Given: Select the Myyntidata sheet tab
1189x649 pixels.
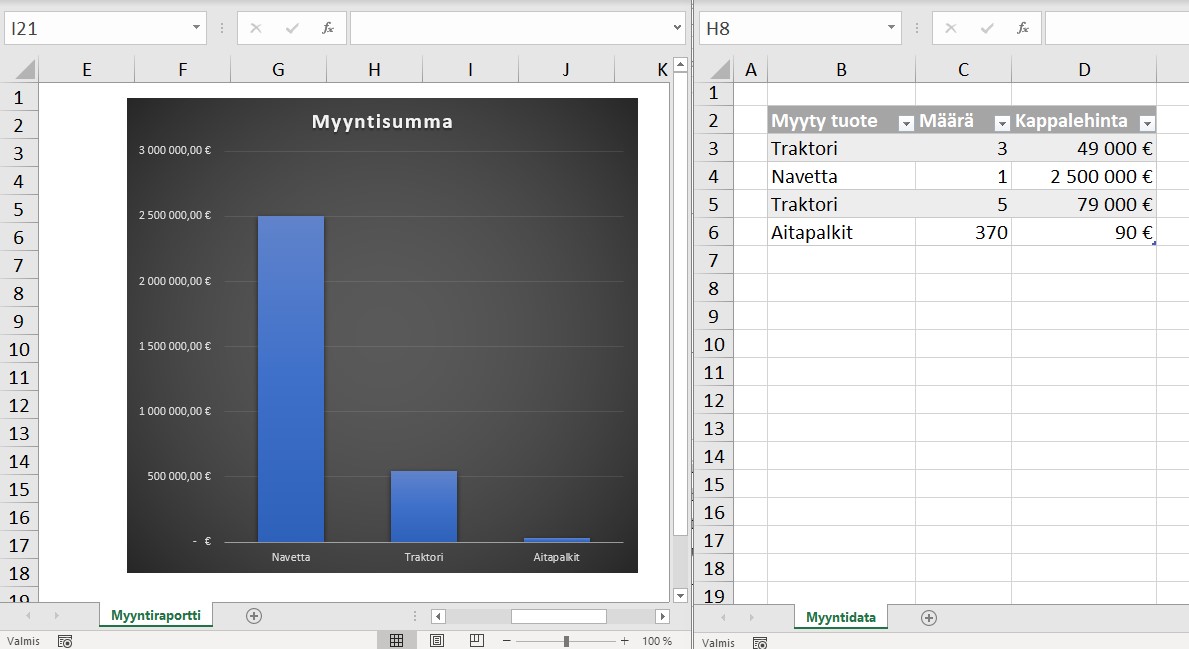Looking at the screenshot, I should click(841, 617).
